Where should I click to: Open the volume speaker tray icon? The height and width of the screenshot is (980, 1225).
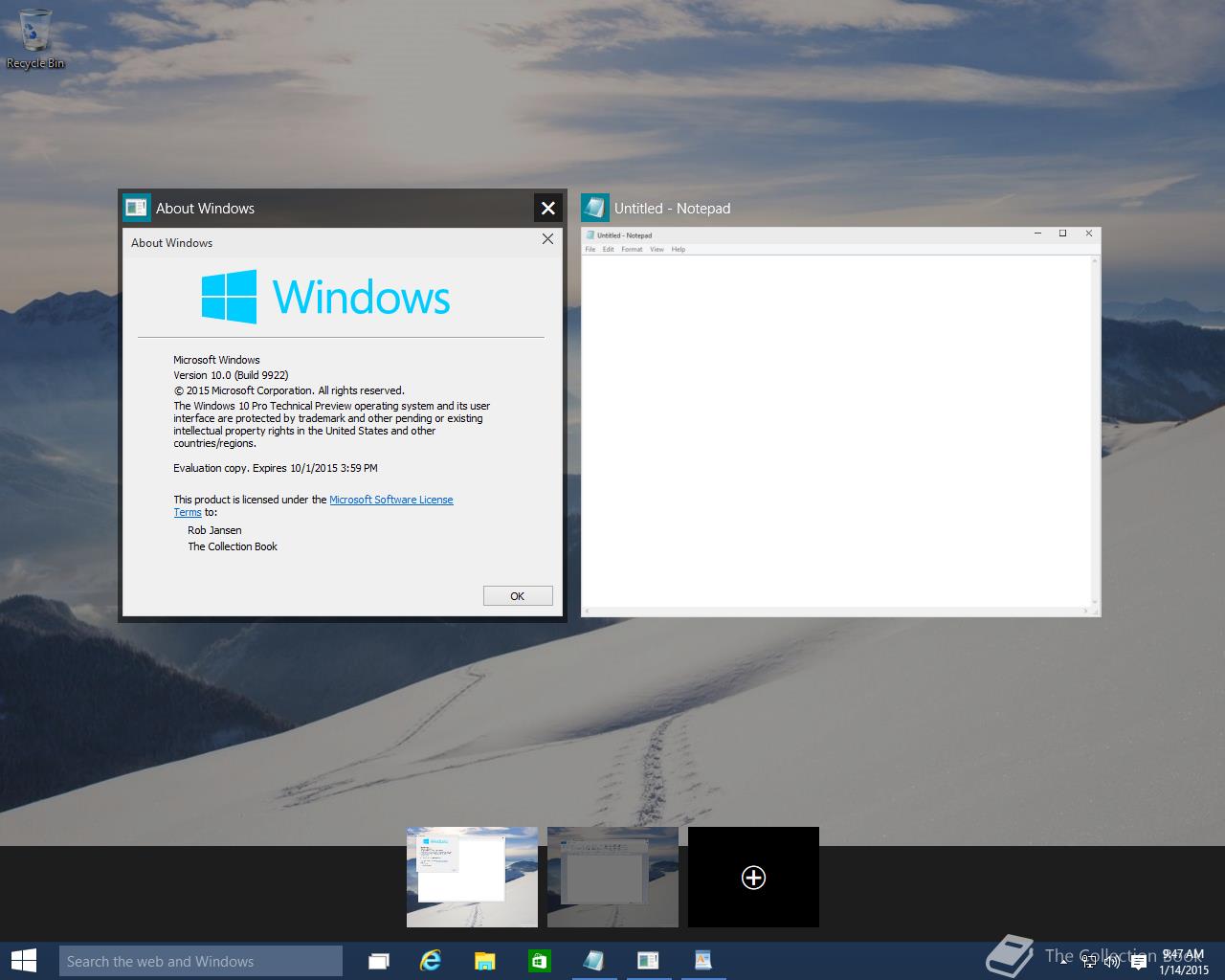[1112, 962]
